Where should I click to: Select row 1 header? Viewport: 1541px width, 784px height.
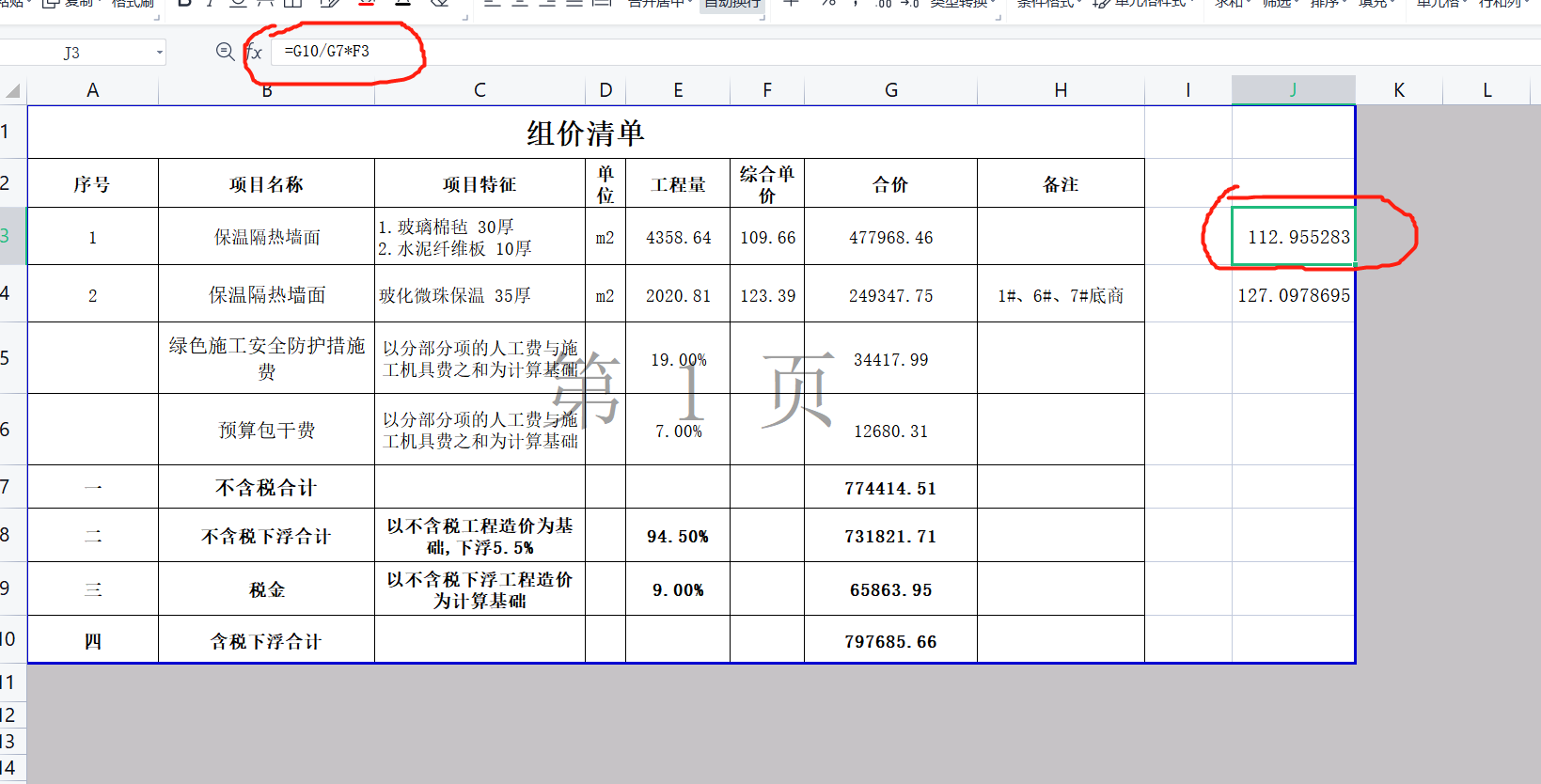coord(12,132)
